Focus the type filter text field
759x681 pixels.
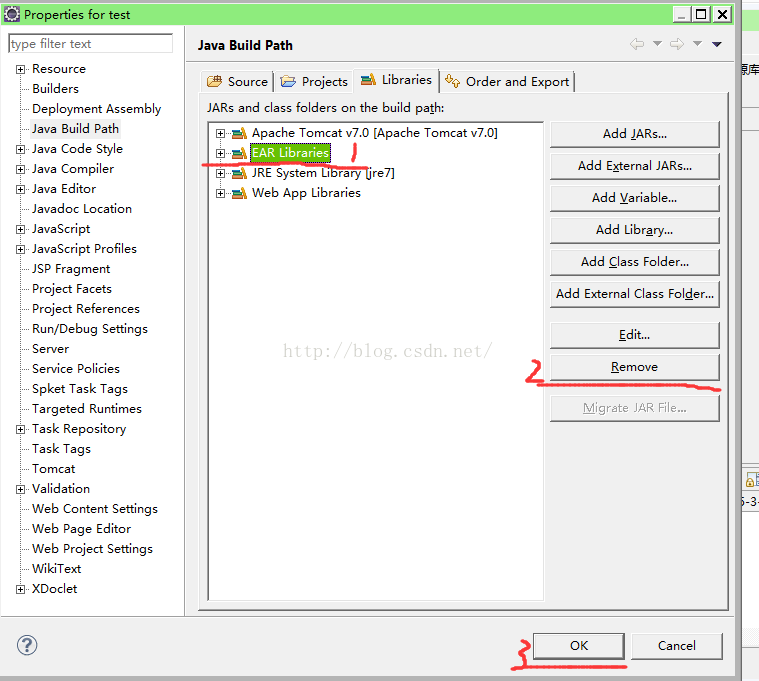[x=91, y=44]
